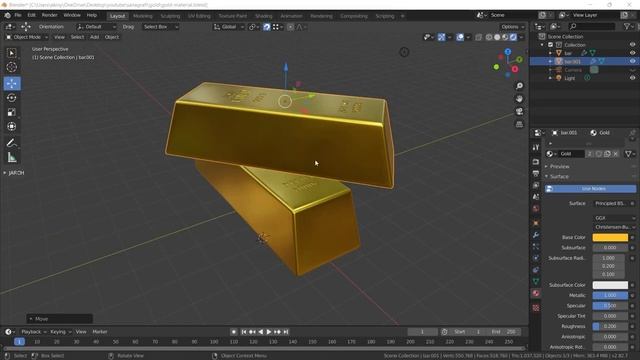
Task: Click the Use Nodes button
Action: coord(591,189)
